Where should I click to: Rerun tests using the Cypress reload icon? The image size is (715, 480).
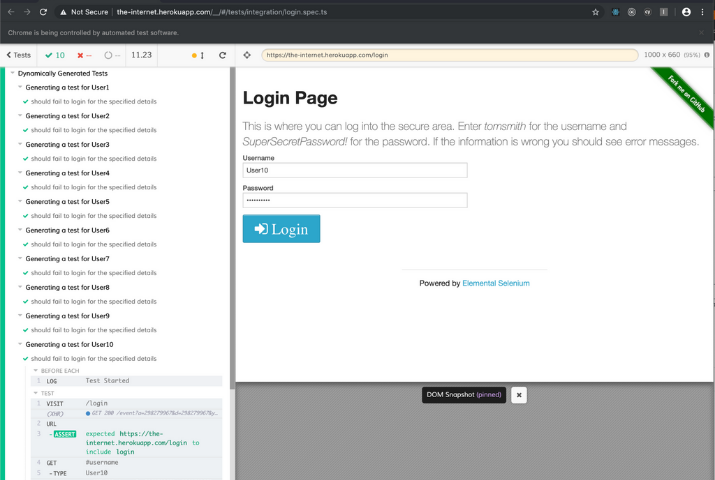click(222, 55)
